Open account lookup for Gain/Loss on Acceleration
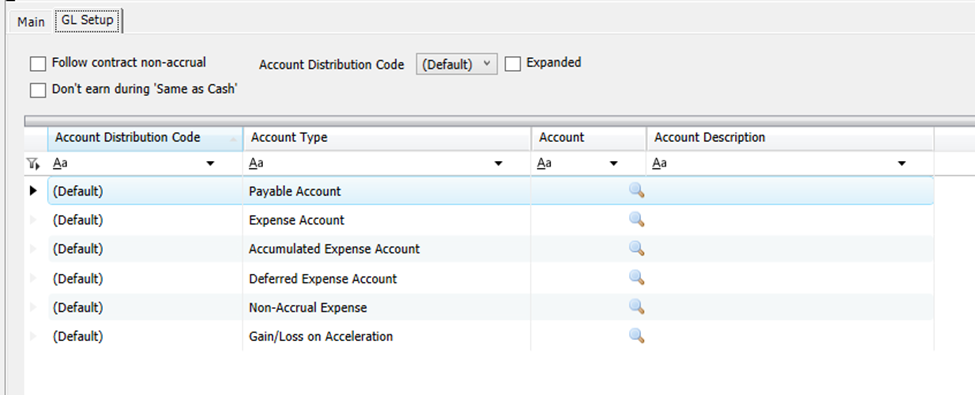975x395 pixels. point(636,336)
